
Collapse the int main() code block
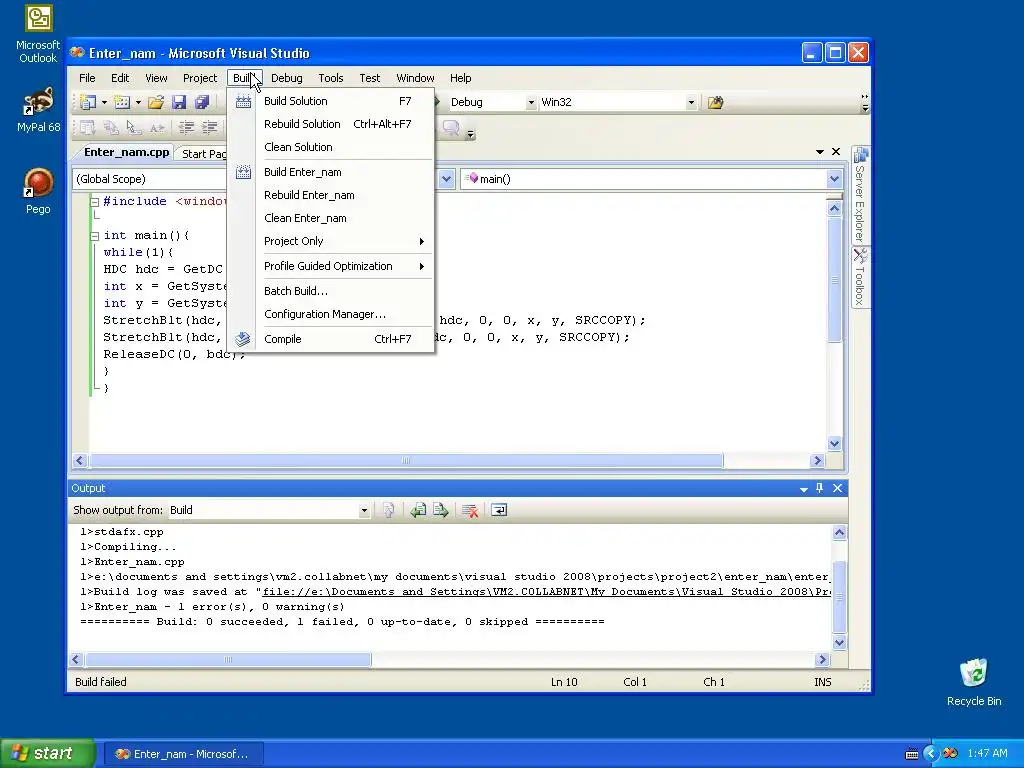(95, 236)
